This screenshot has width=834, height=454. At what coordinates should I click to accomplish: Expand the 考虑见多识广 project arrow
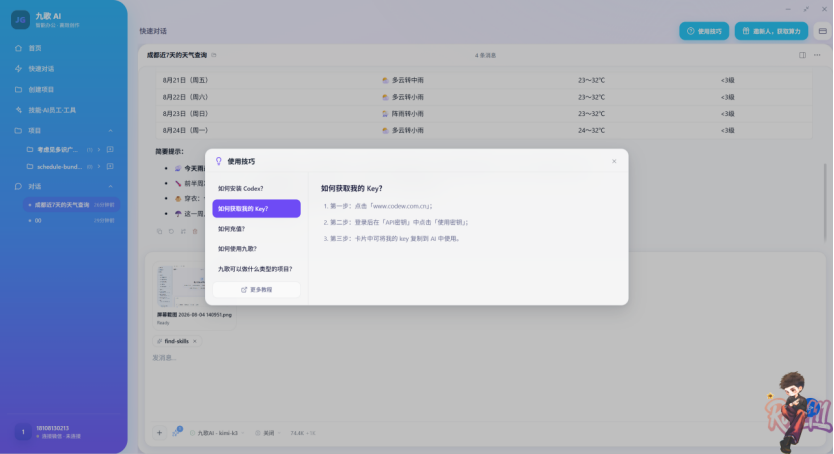(99, 149)
